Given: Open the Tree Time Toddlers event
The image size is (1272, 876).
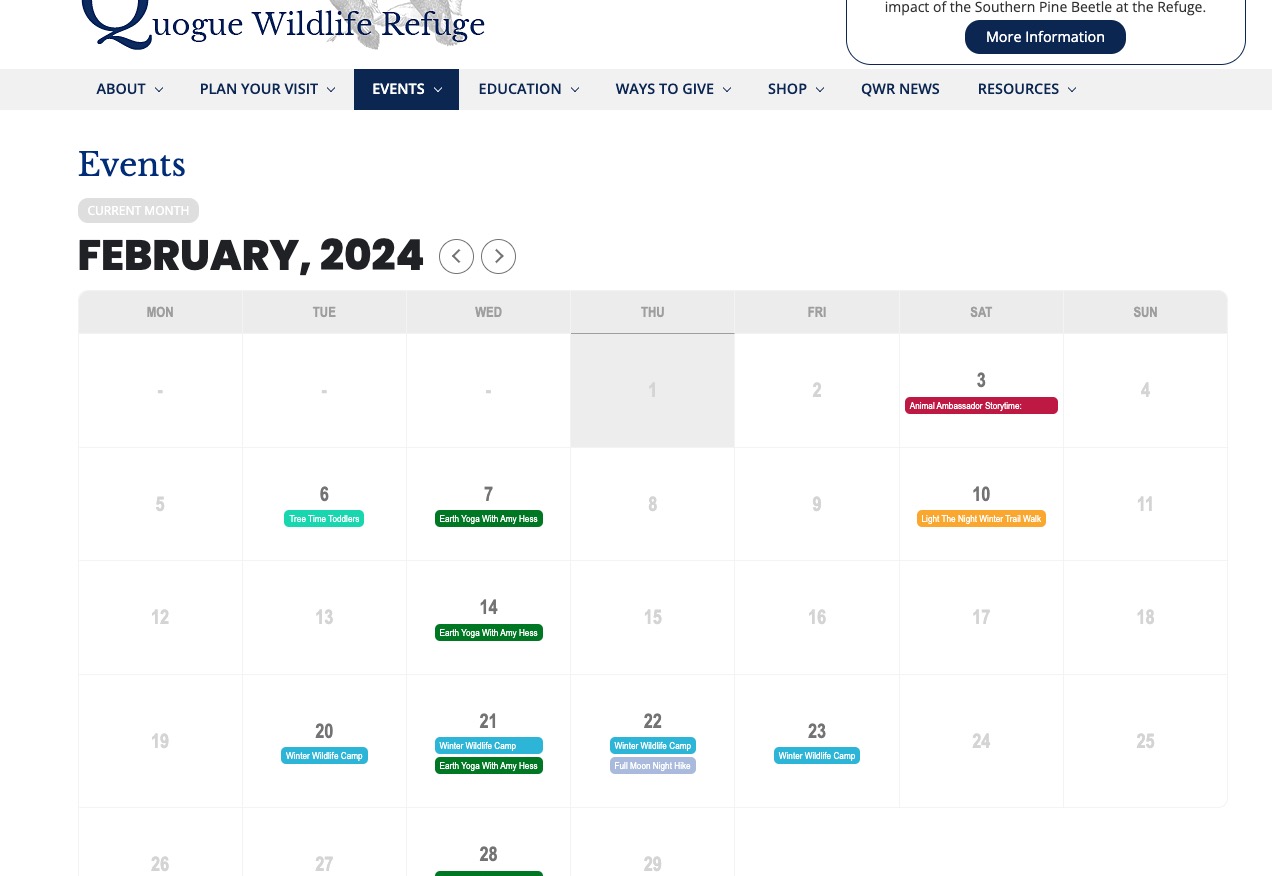Looking at the screenshot, I should pyautogui.click(x=324, y=519).
